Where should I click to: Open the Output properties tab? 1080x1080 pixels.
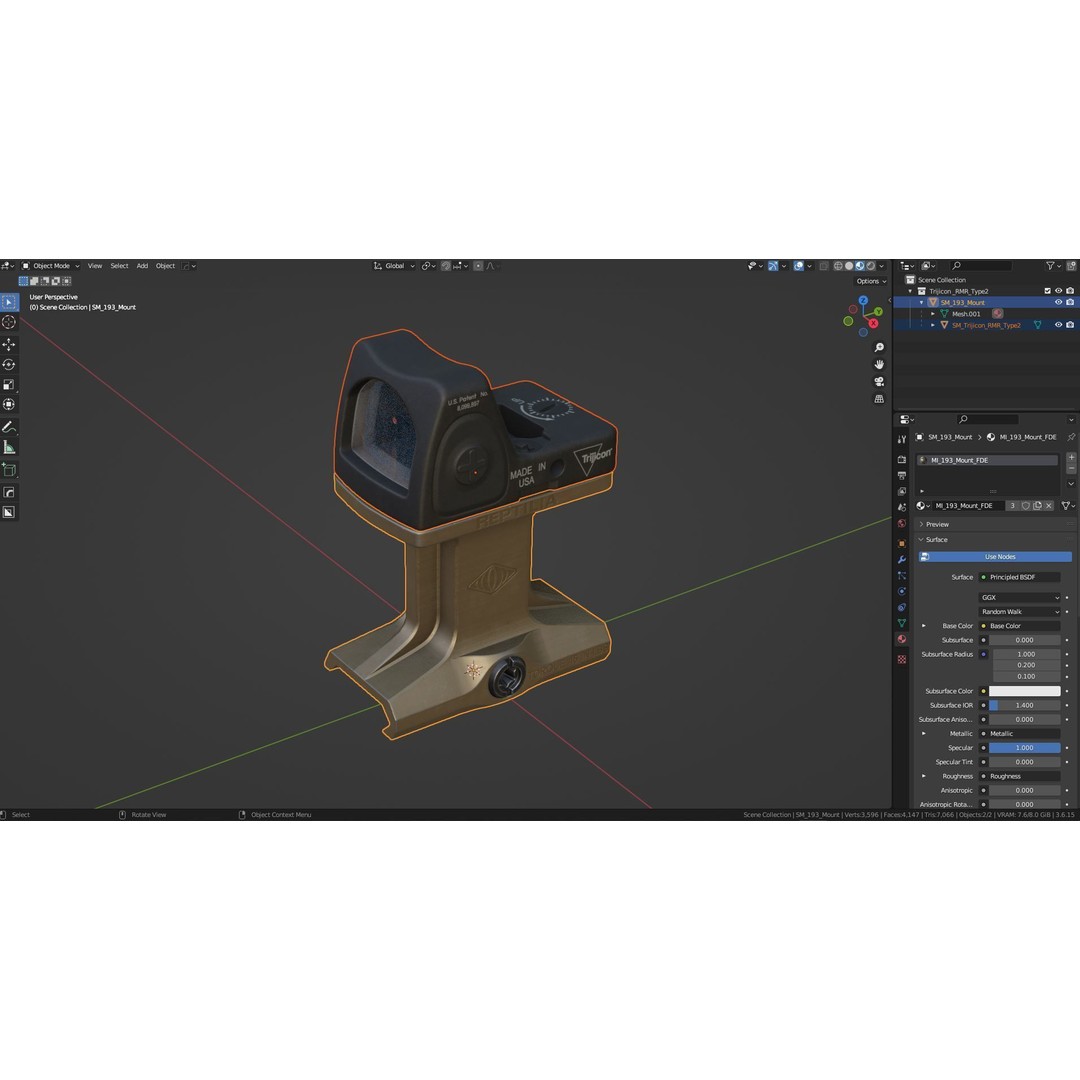tap(902, 475)
